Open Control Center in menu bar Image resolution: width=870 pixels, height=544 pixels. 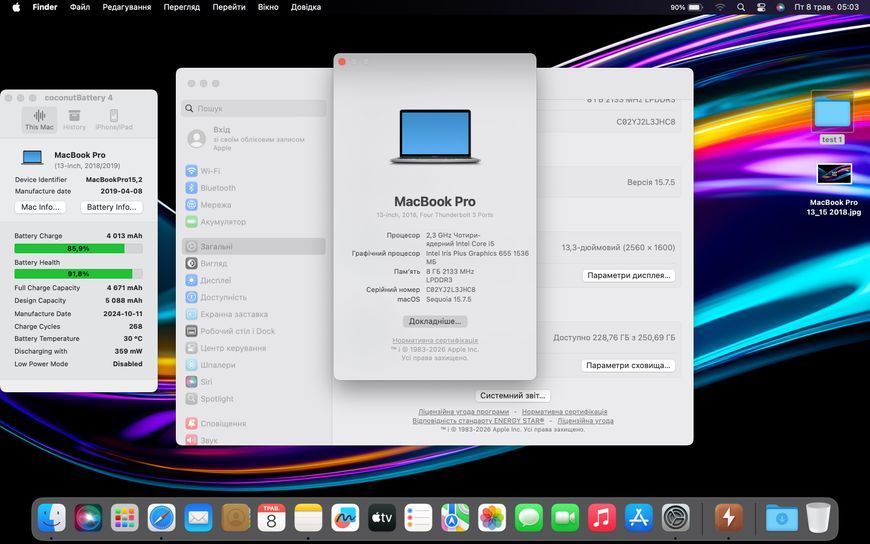(x=761, y=7)
